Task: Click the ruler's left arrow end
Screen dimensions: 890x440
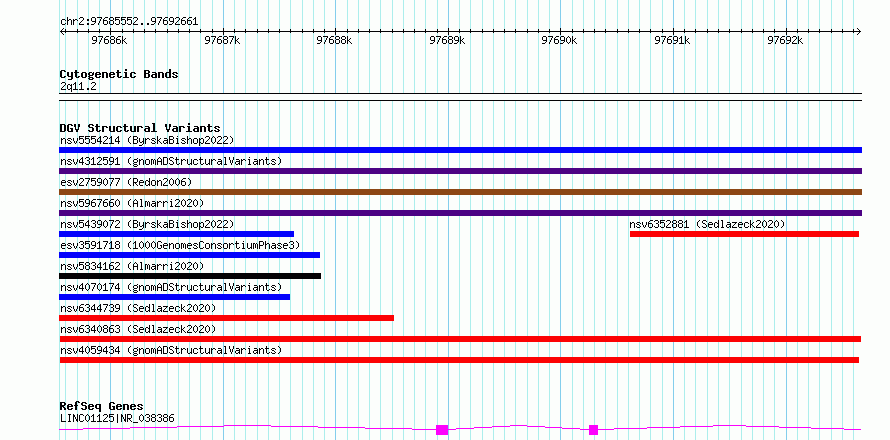Action: [x=62, y=31]
